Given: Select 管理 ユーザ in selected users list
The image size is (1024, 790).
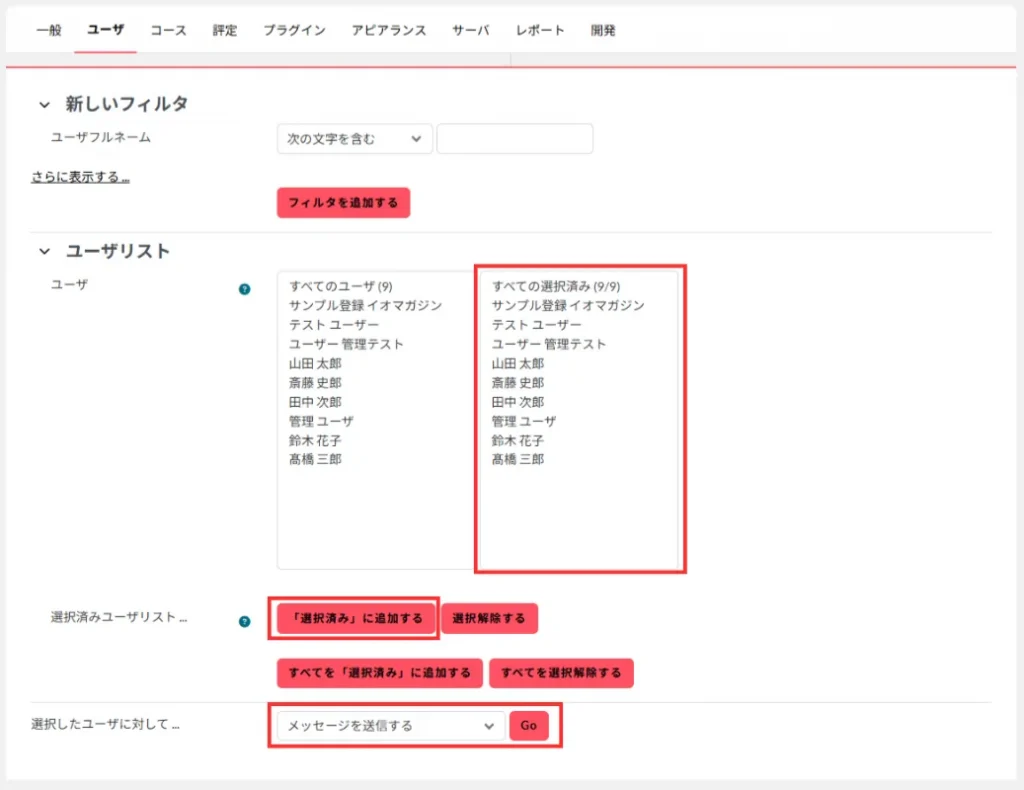Looking at the screenshot, I should point(524,421).
